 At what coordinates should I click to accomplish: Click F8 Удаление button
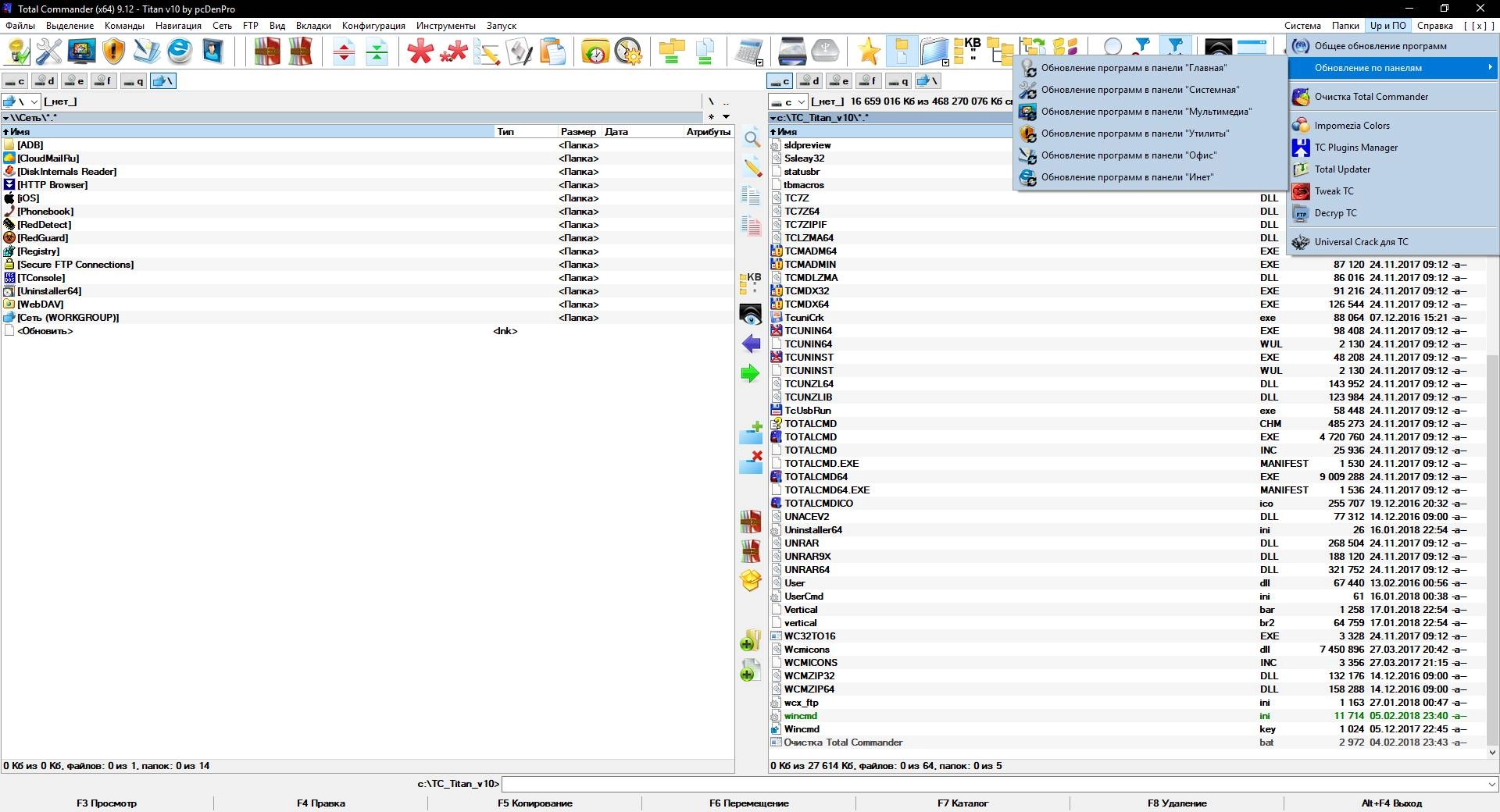point(1177,803)
